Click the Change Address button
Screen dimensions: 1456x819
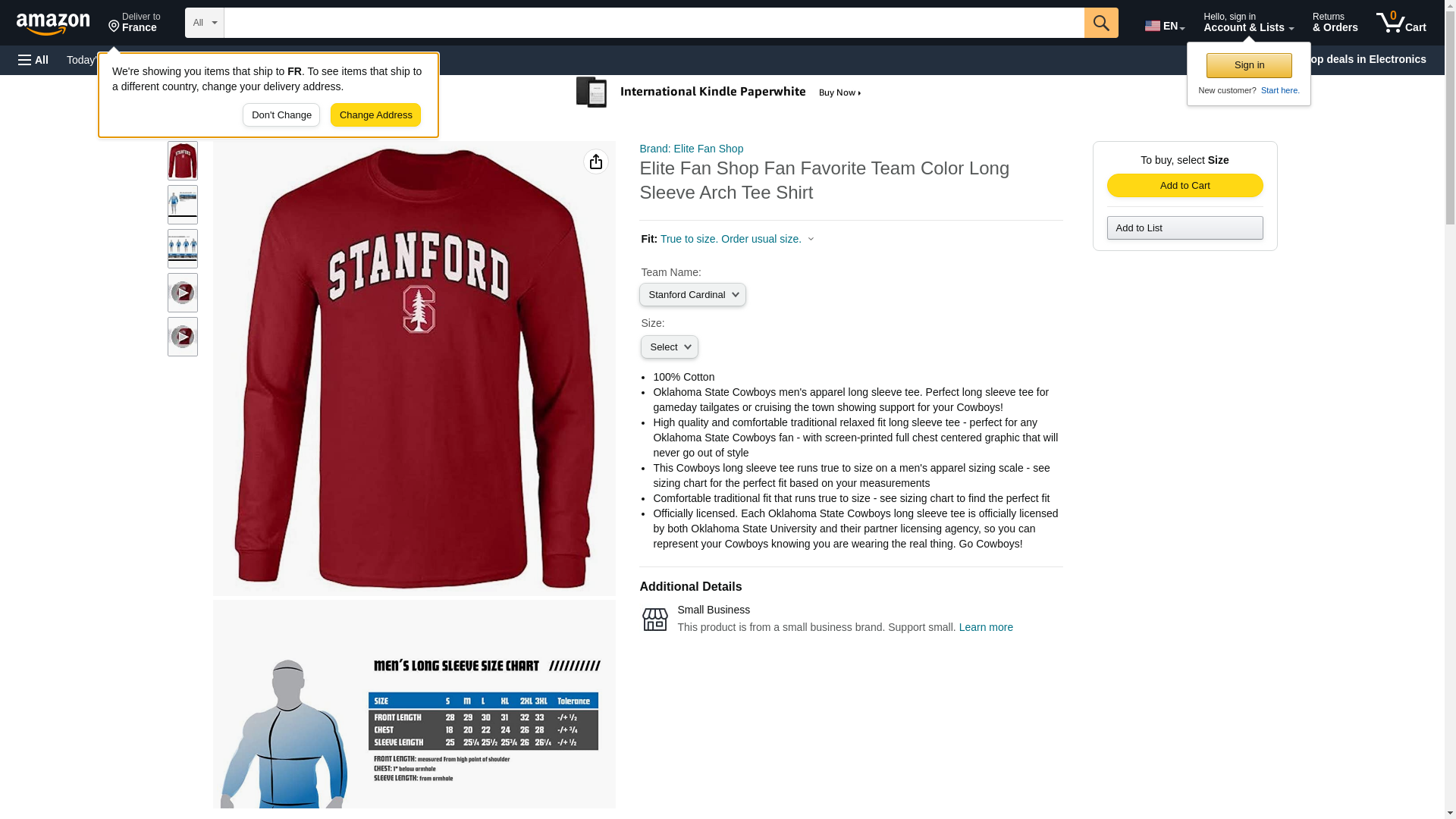375,115
